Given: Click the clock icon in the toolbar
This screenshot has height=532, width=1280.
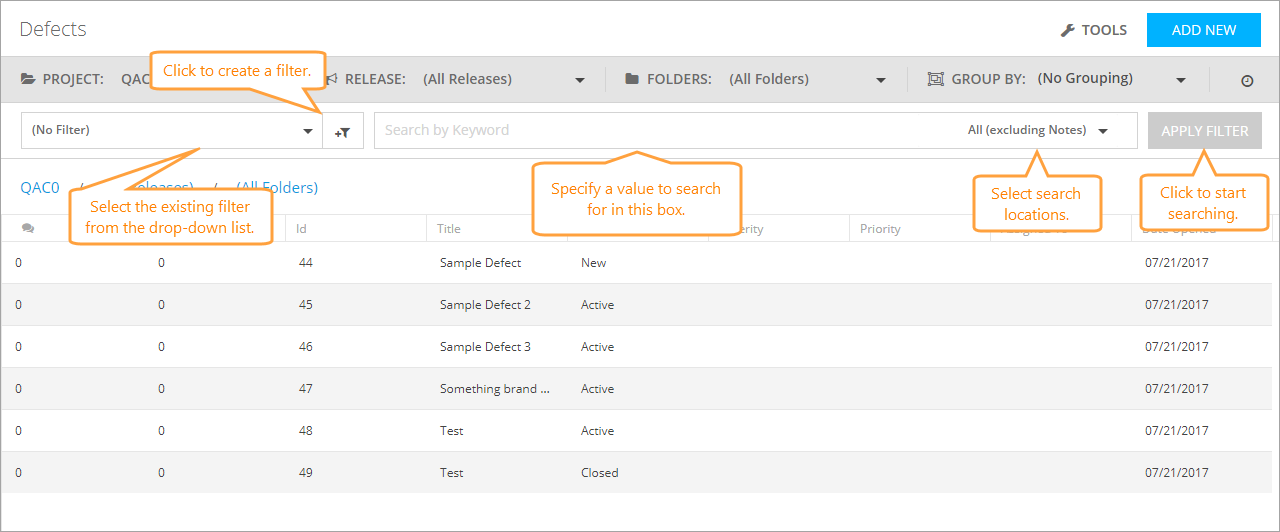Looking at the screenshot, I should (1247, 80).
